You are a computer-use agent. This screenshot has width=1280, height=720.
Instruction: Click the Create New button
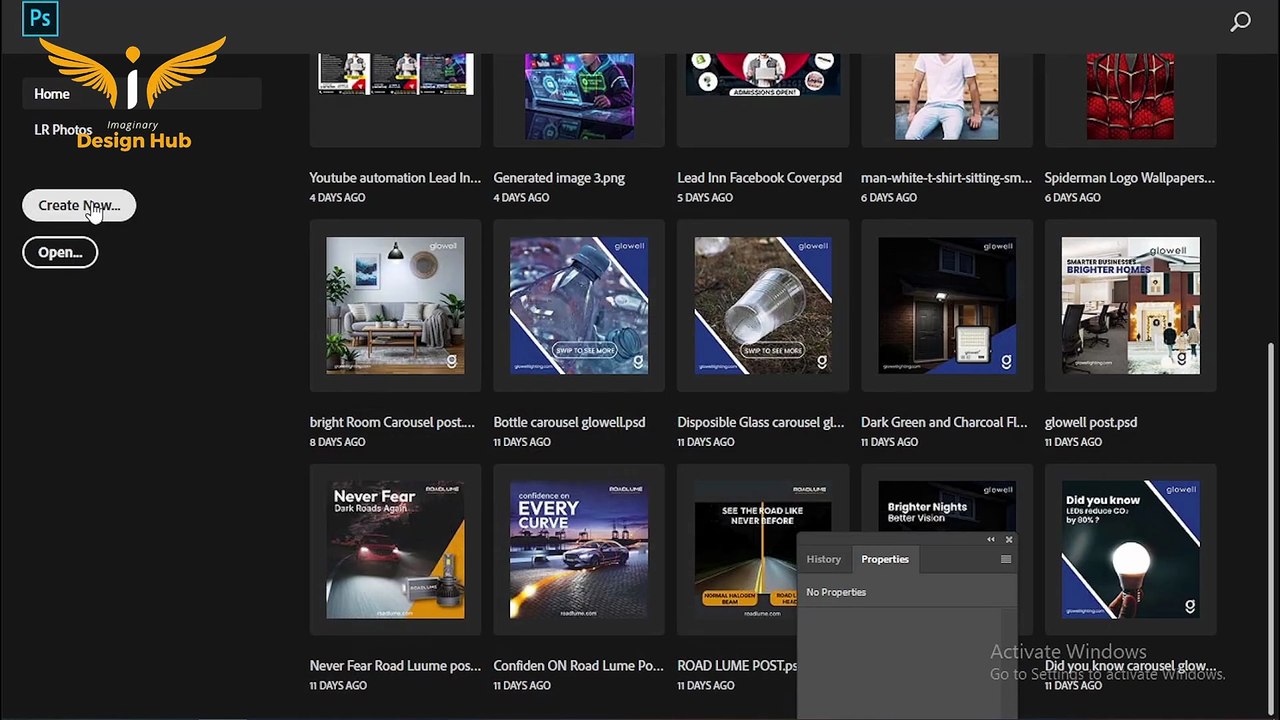79,205
